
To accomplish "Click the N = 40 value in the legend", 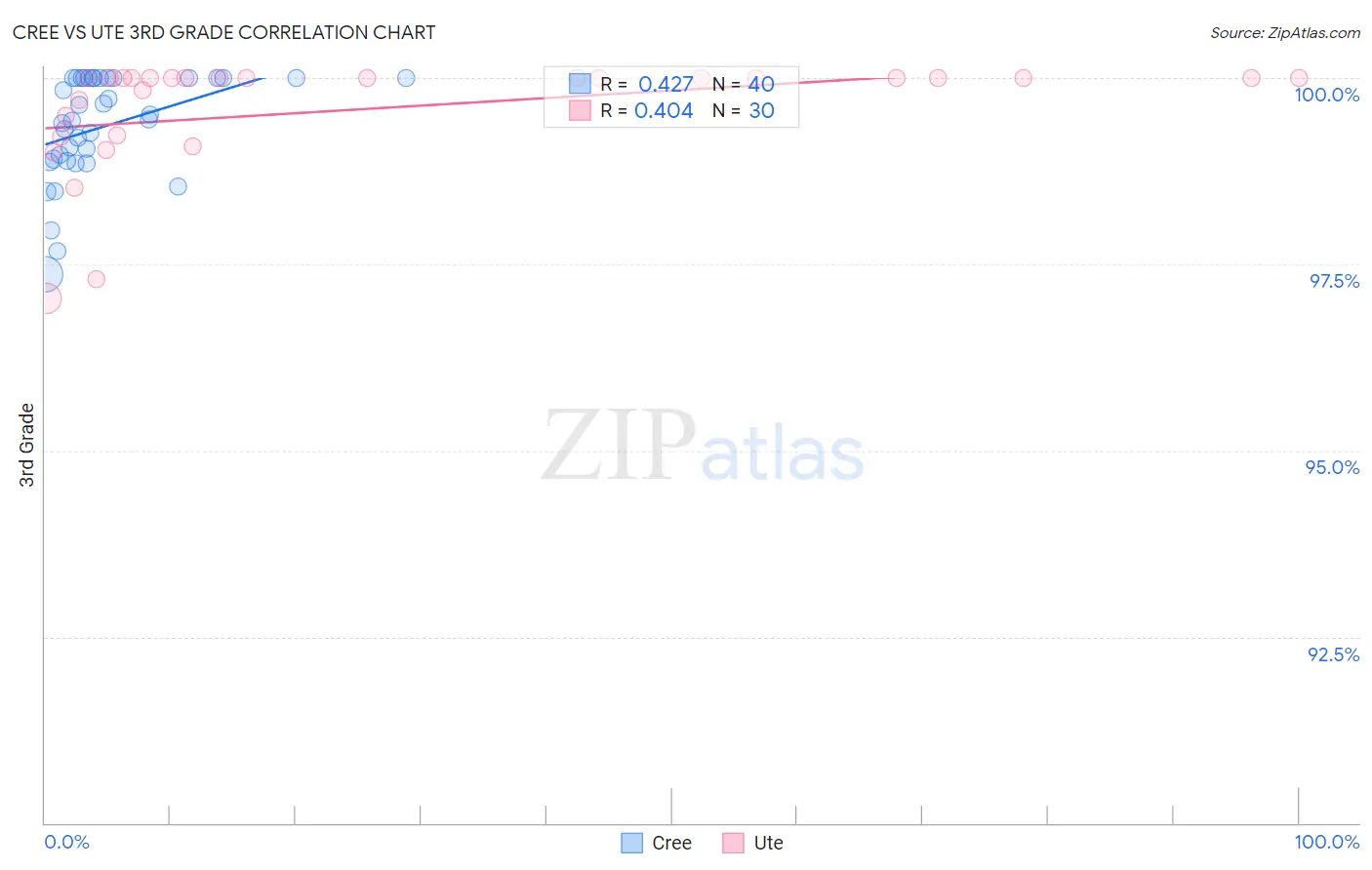I will [744, 84].
